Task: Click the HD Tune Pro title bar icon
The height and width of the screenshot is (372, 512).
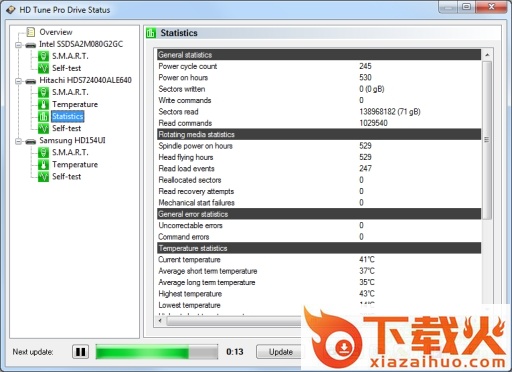Action: click(11, 10)
